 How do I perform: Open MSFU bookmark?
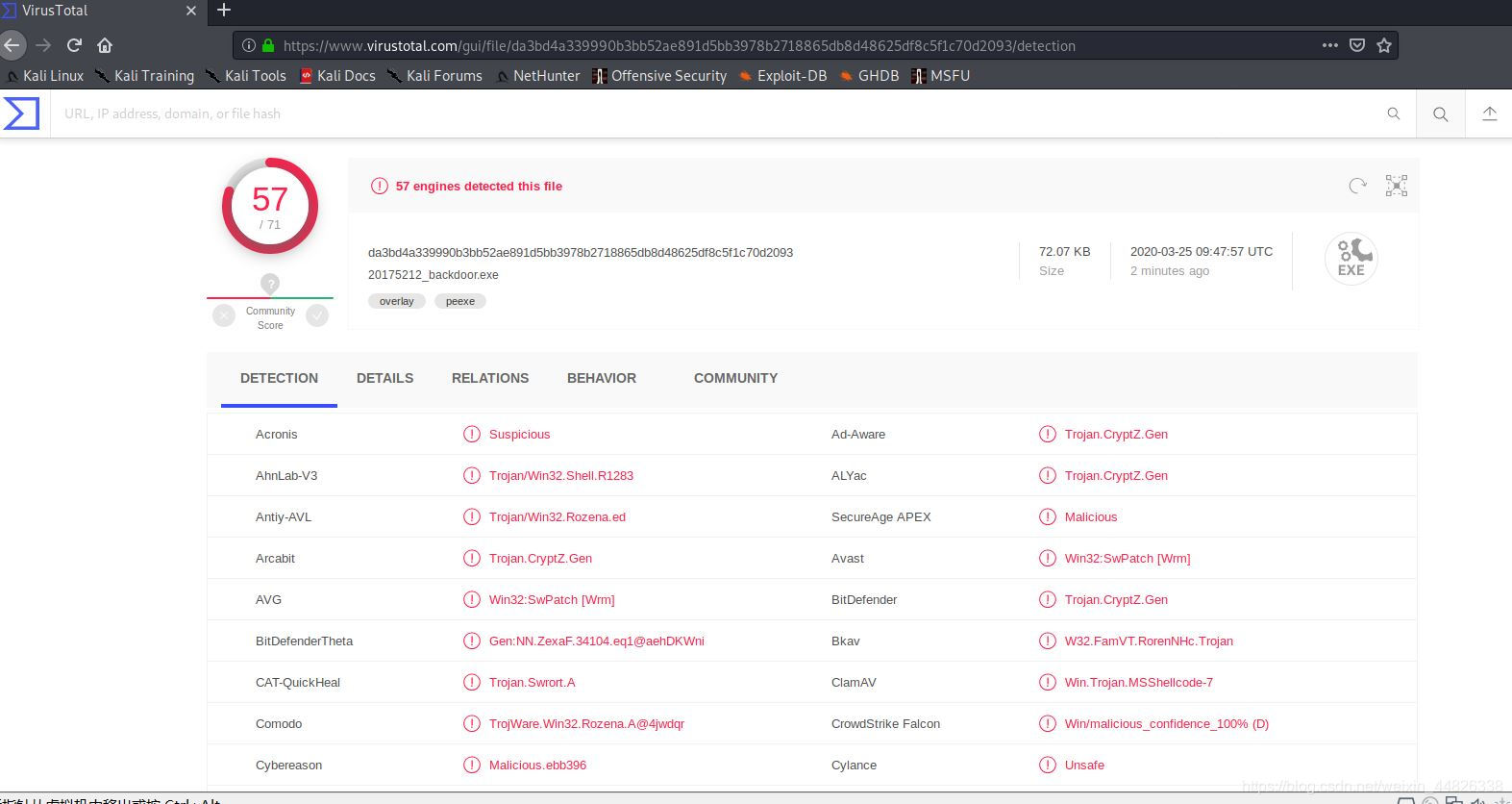[940, 76]
